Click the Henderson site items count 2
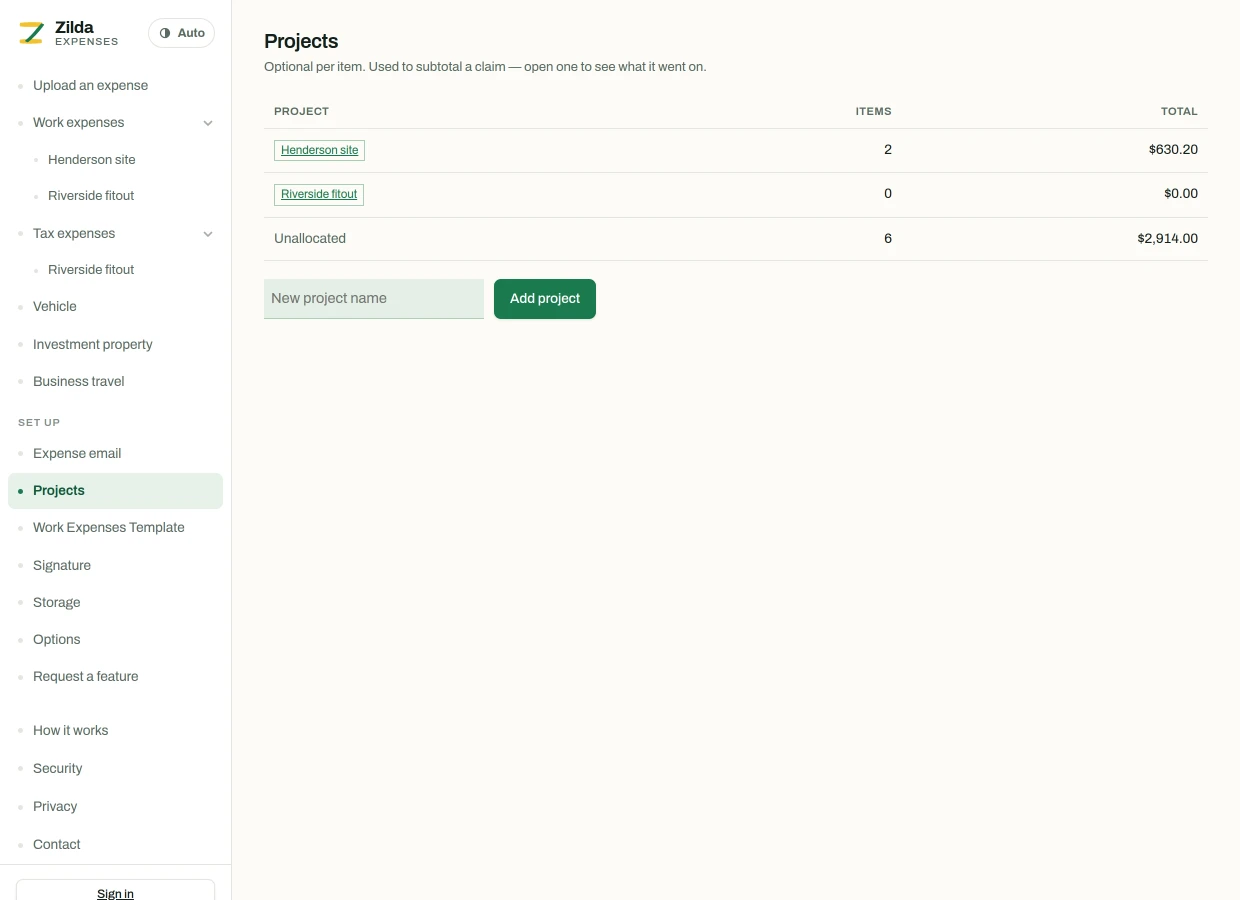 coord(888,150)
